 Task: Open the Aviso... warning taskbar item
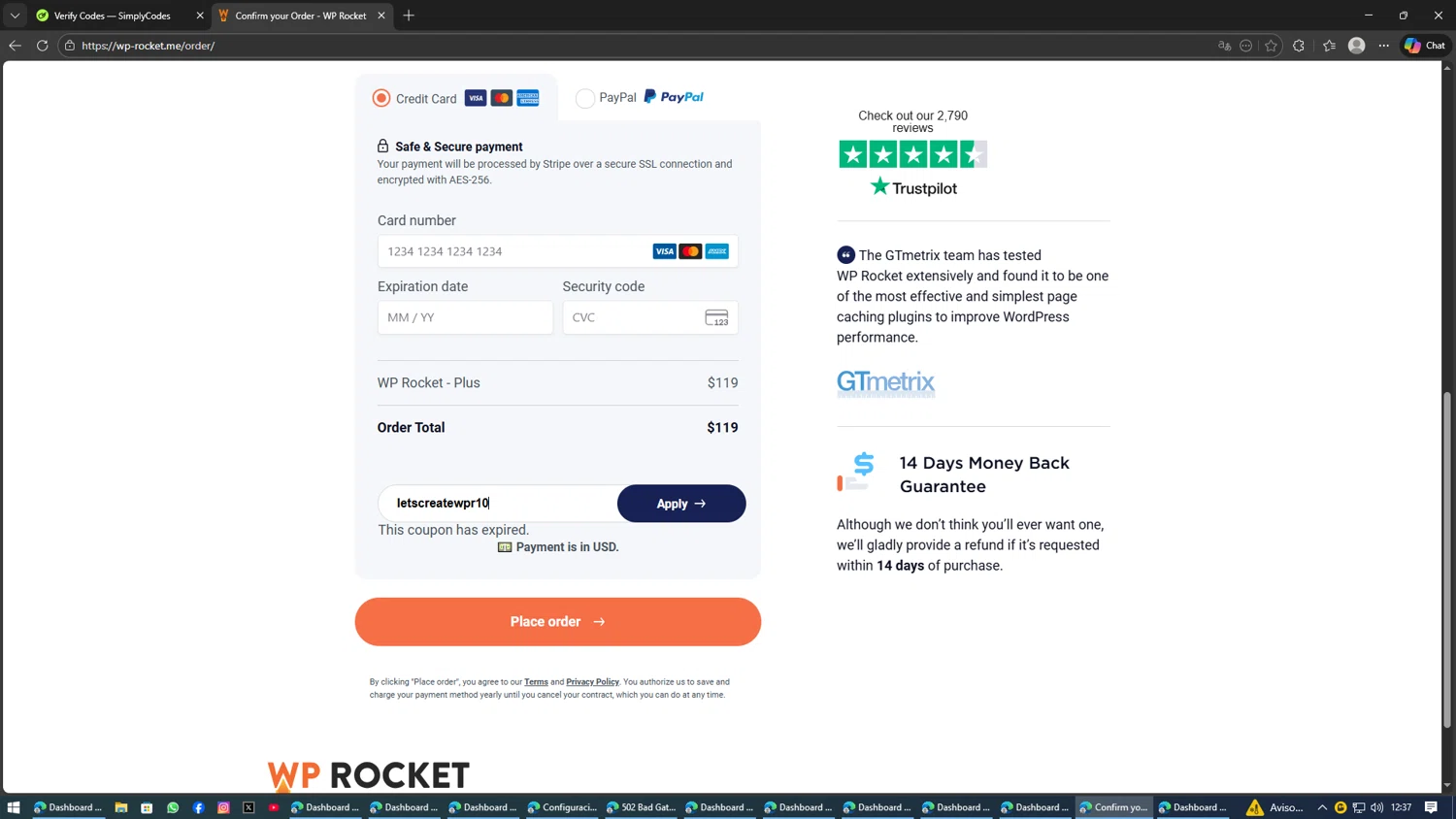click(1275, 807)
